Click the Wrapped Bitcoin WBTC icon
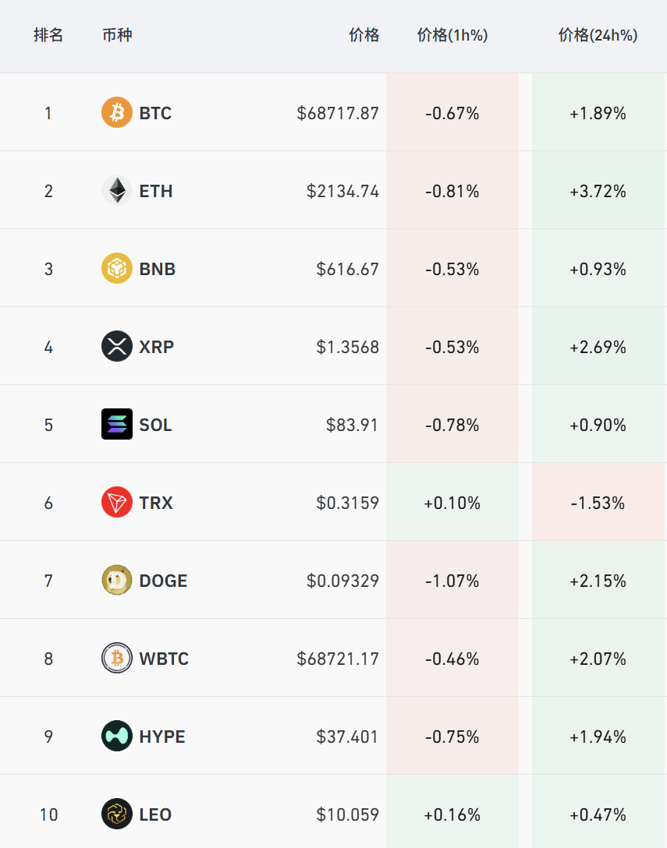Image resolution: width=667 pixels, height=848 pixels. pyautogui.click(x=117, y=659)
